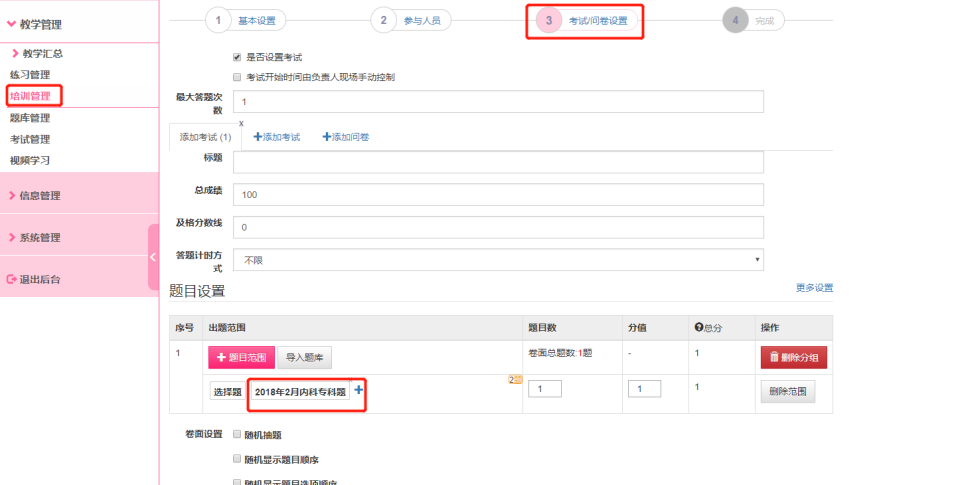Click the step 4 grey number circle
This screenshot has width=960, height=485.
tap(735, 20)
